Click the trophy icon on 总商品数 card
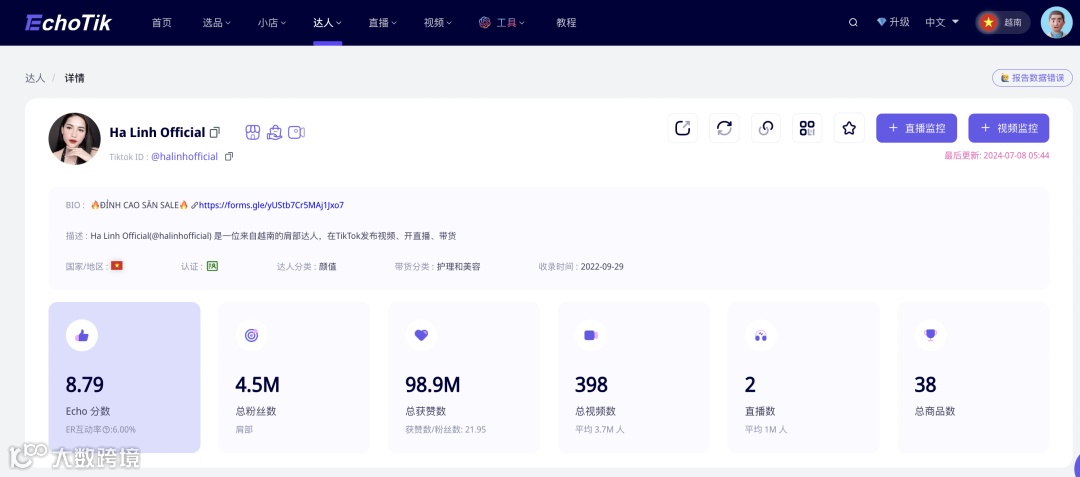 [931, 335]
